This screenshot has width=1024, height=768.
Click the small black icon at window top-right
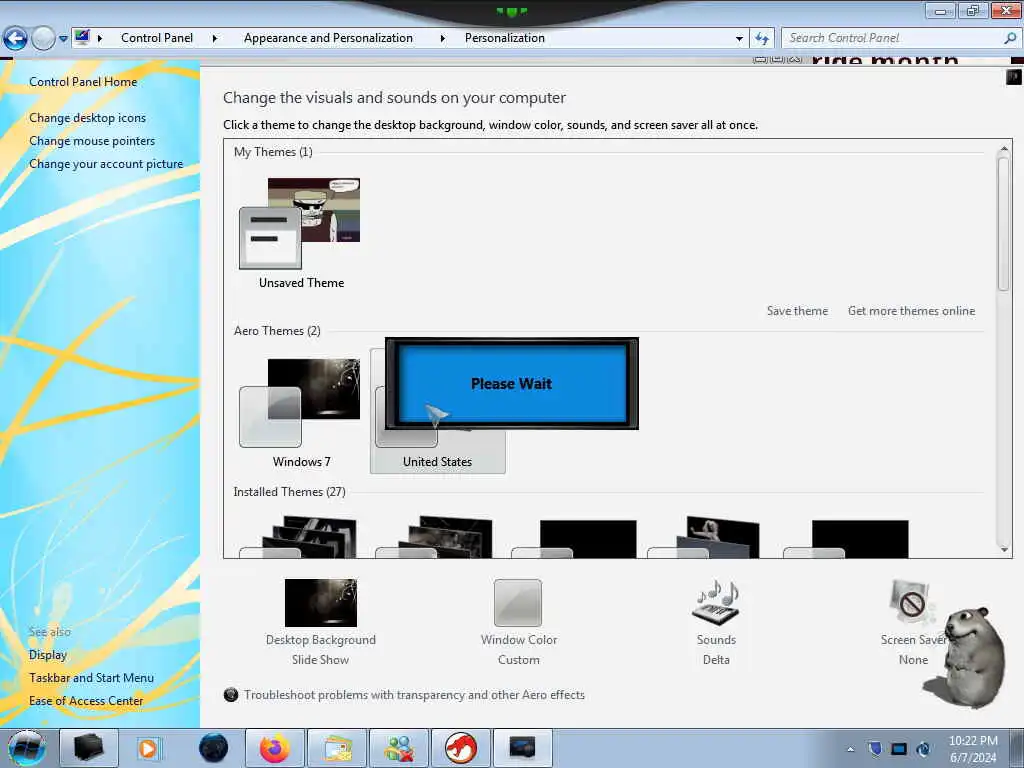(x=1013, y=78)
